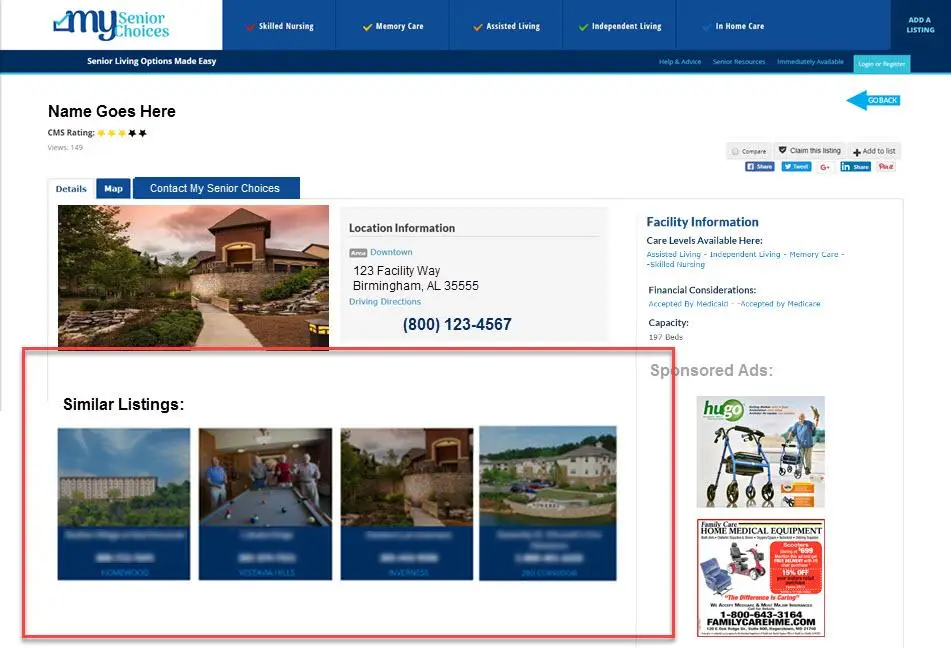The height and width of the screenshot is (648, 951).
Task: Share listing on Google Plus
Action: (x=825, y=167)
